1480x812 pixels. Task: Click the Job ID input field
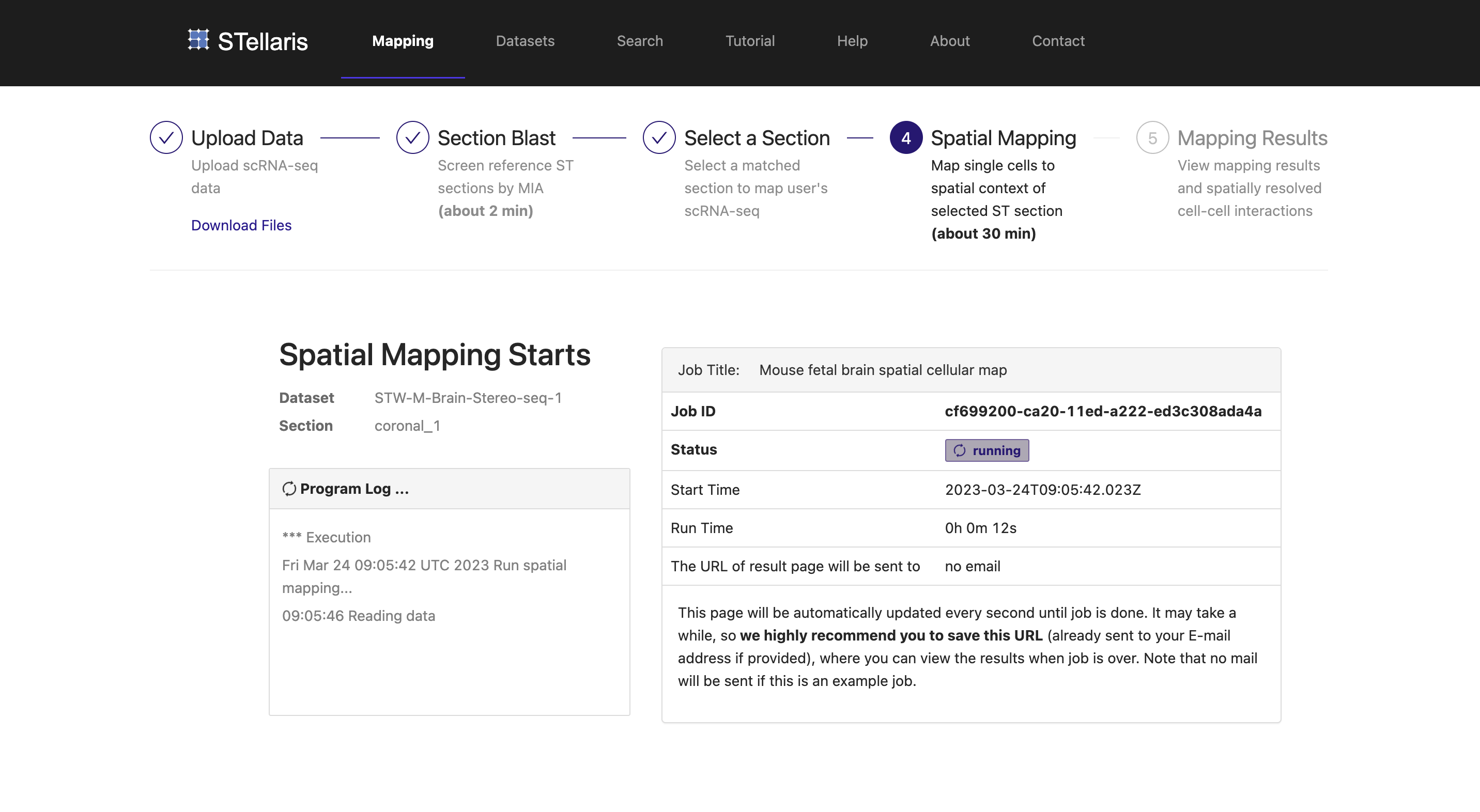[x=1103, y=411]
